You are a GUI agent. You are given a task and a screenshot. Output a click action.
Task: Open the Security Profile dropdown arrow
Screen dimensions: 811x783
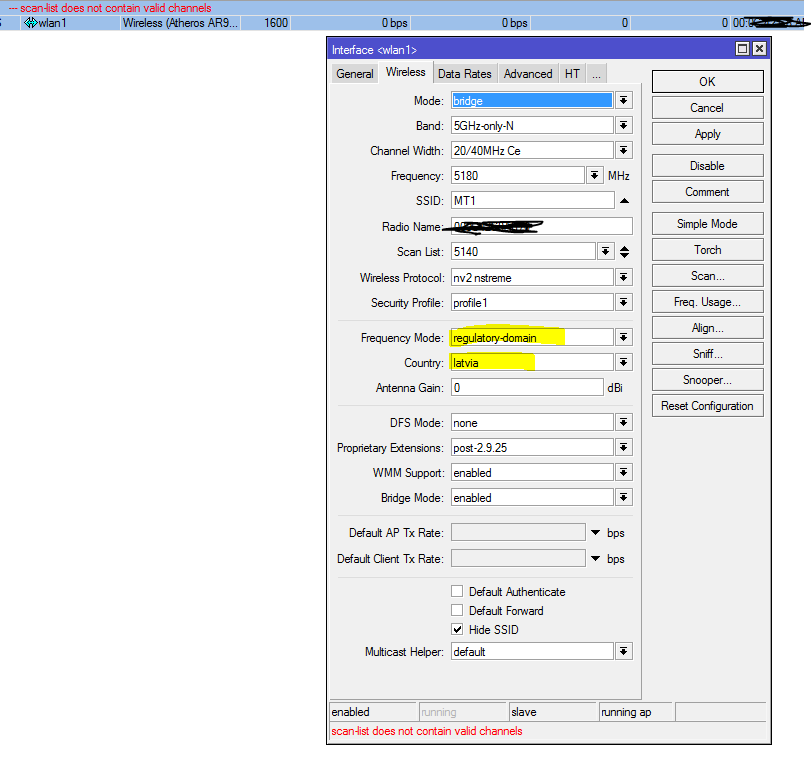tap(624, 302)
